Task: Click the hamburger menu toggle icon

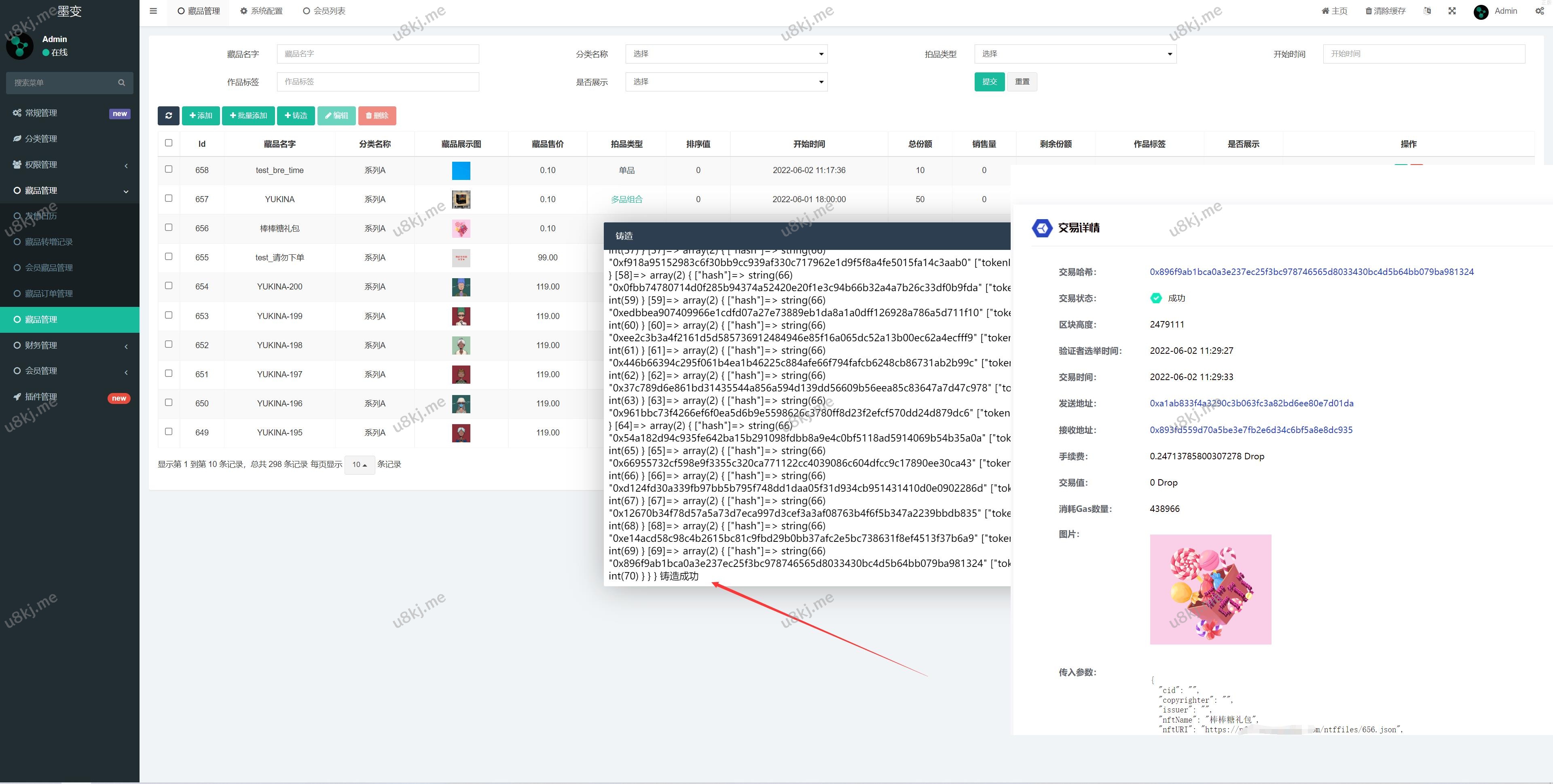Action: pos(153,11)
